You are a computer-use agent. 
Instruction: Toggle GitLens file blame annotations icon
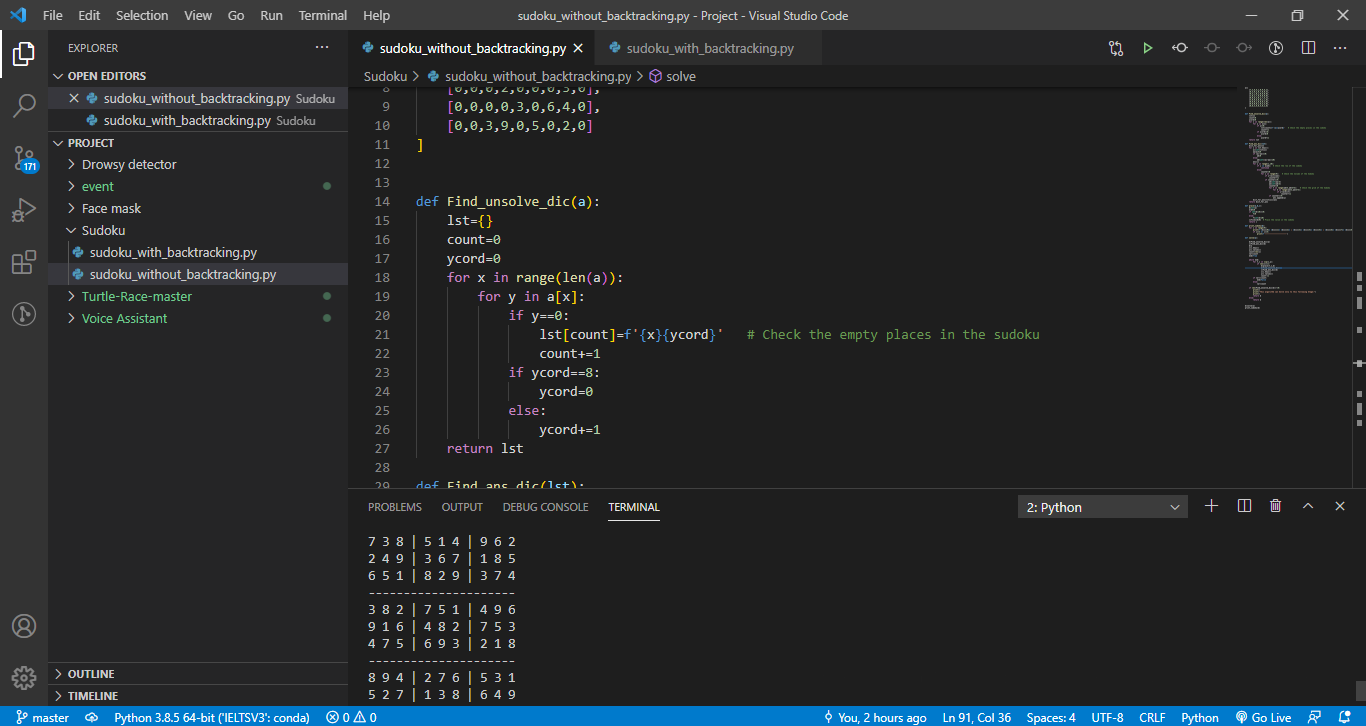1276,48
